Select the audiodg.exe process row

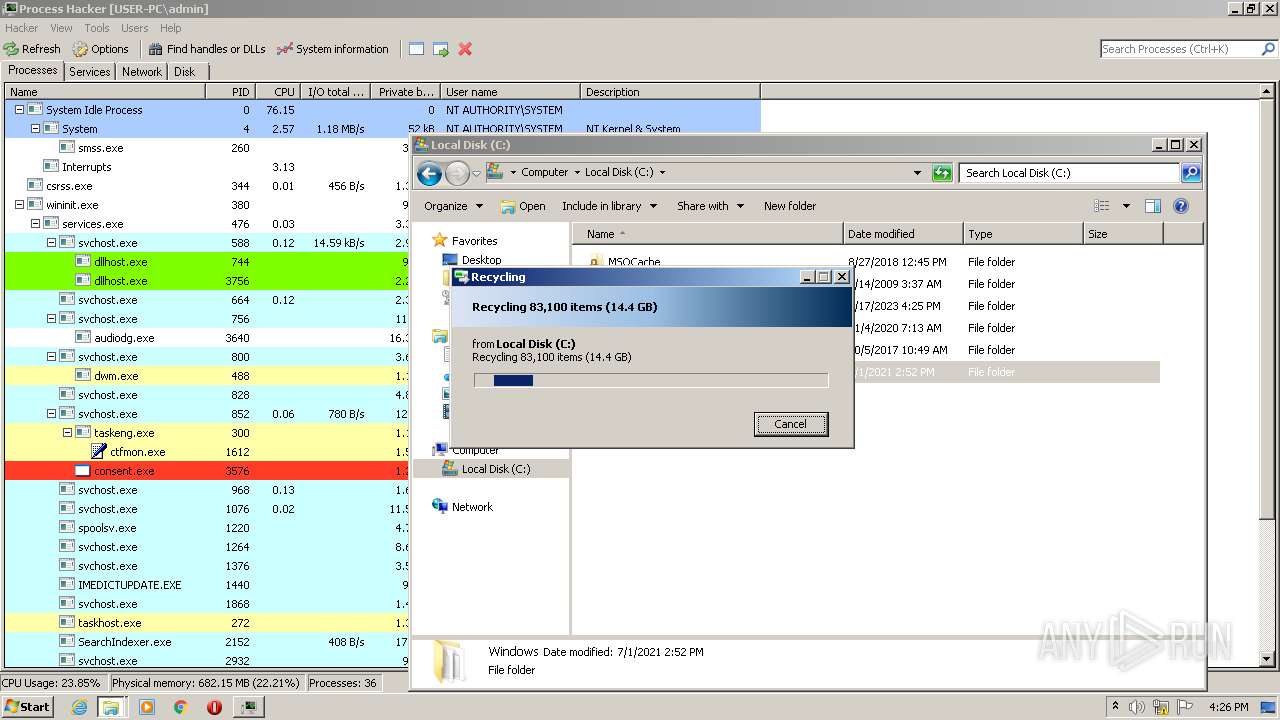pyautogui.click(x=208, y=338)
